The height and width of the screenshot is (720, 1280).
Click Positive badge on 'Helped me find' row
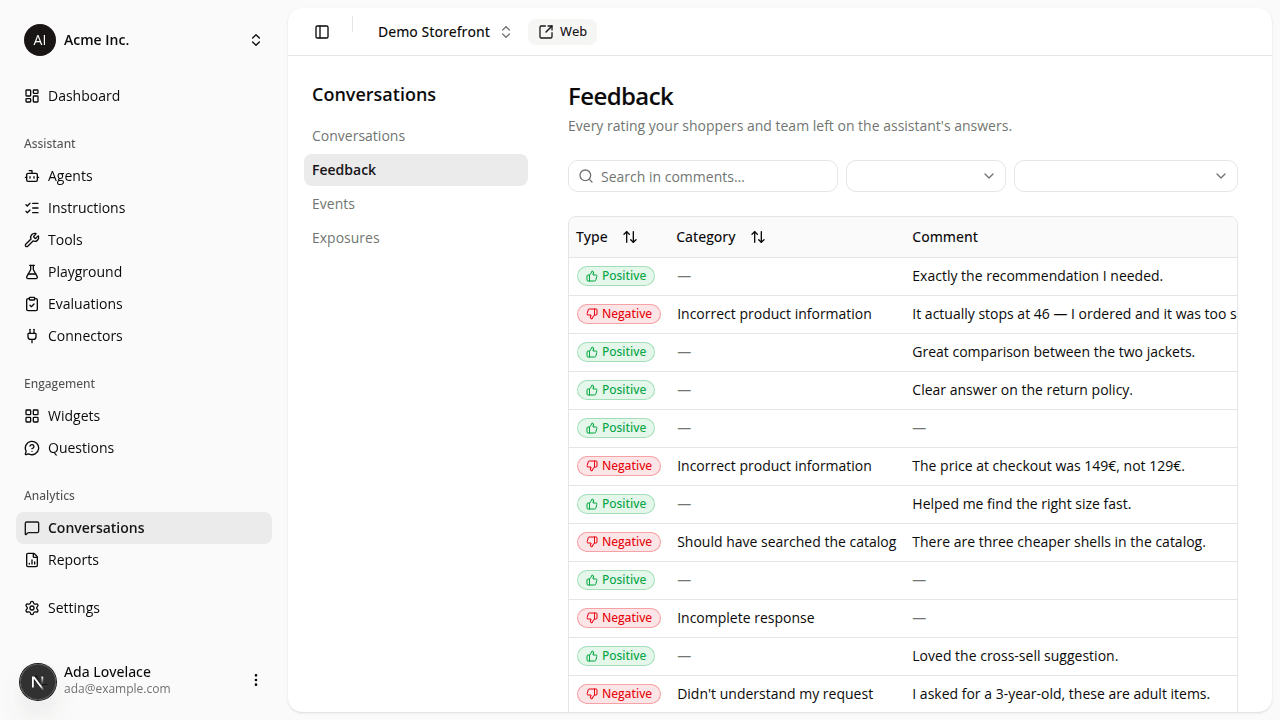pyautogui.click(x=616, y=504)
